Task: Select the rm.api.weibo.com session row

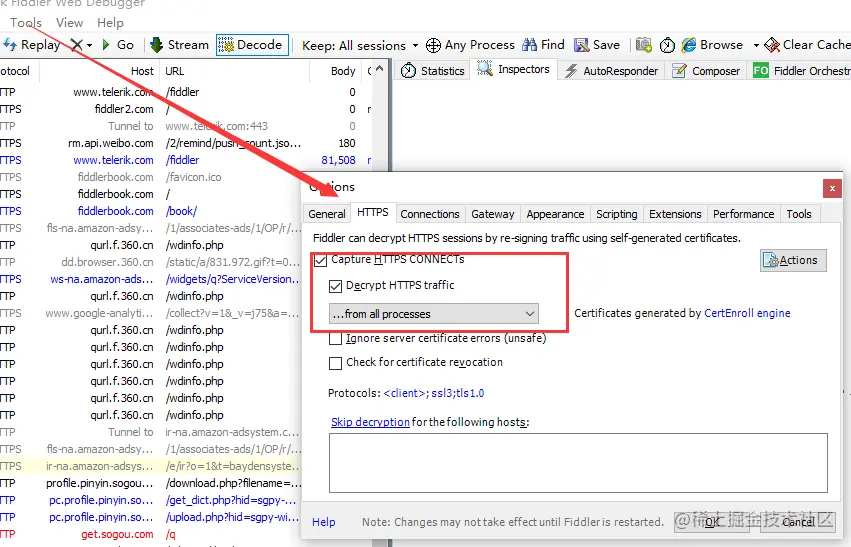Action: [x=186, y=143]
